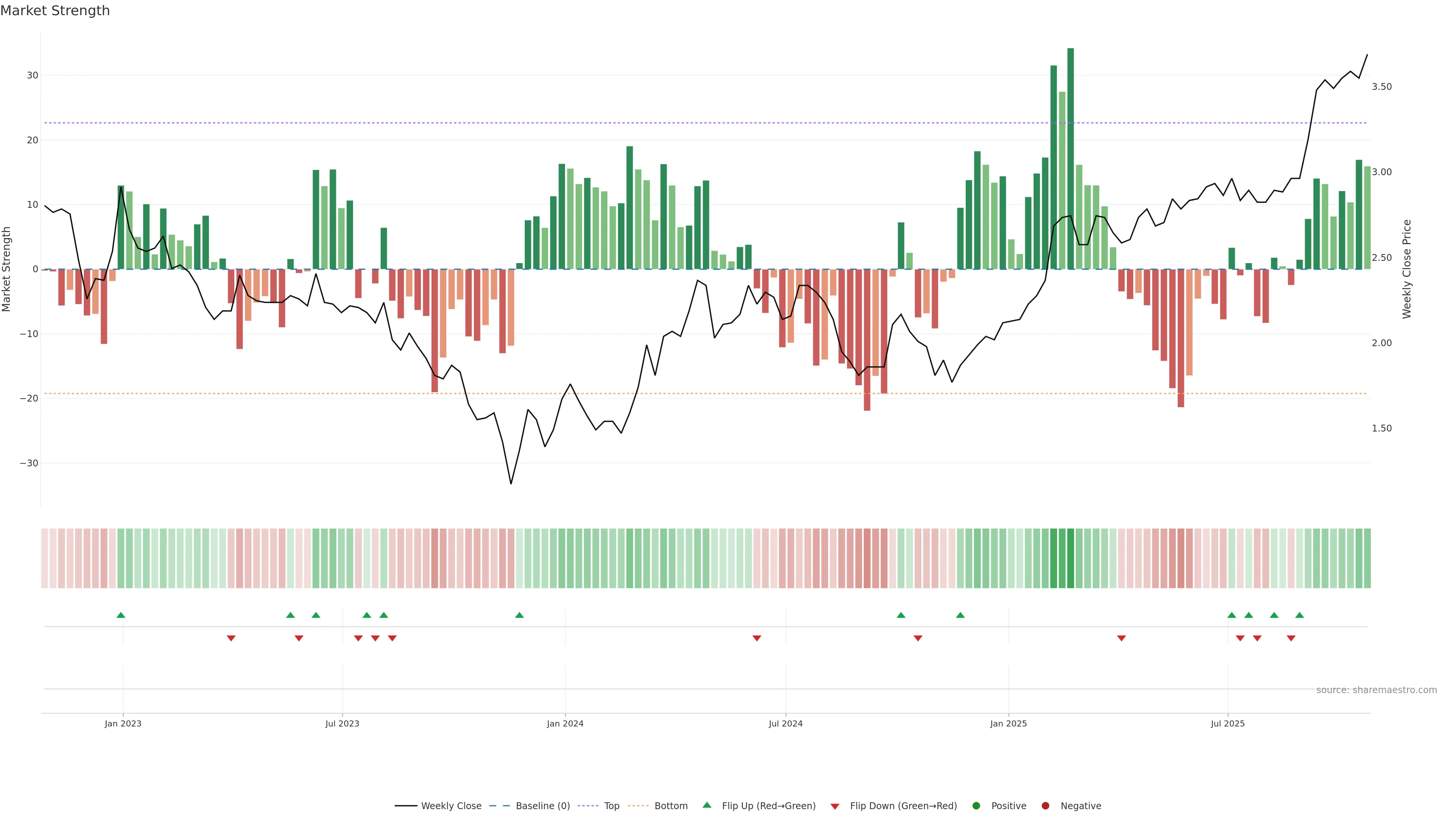Screen dimensions: 1456x819
Task: Click the last green flip-up triangle marker
Action: 1299,615
